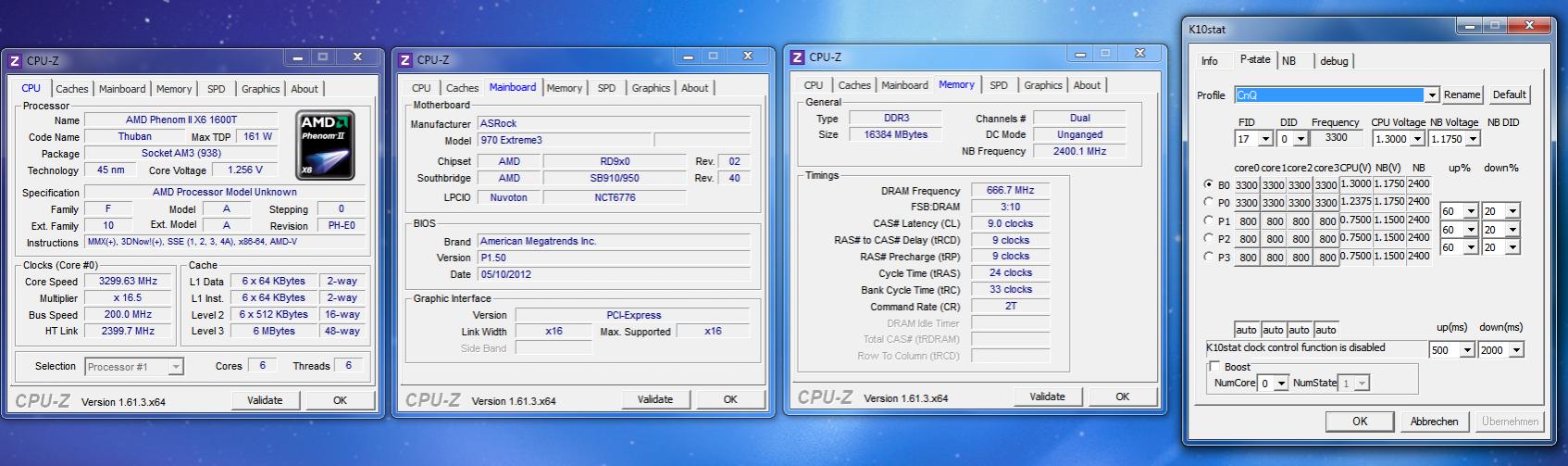Screen dimensions: 1568x466
Task: Select the B0 P-state radio button
Action: tap(1208, 184)
